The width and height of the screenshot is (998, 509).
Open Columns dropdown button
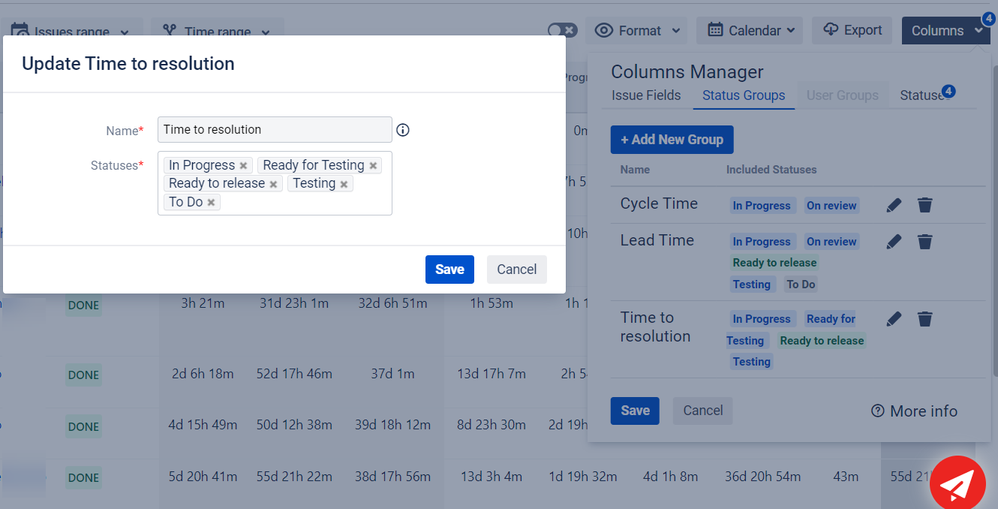[x=946, y=31]
